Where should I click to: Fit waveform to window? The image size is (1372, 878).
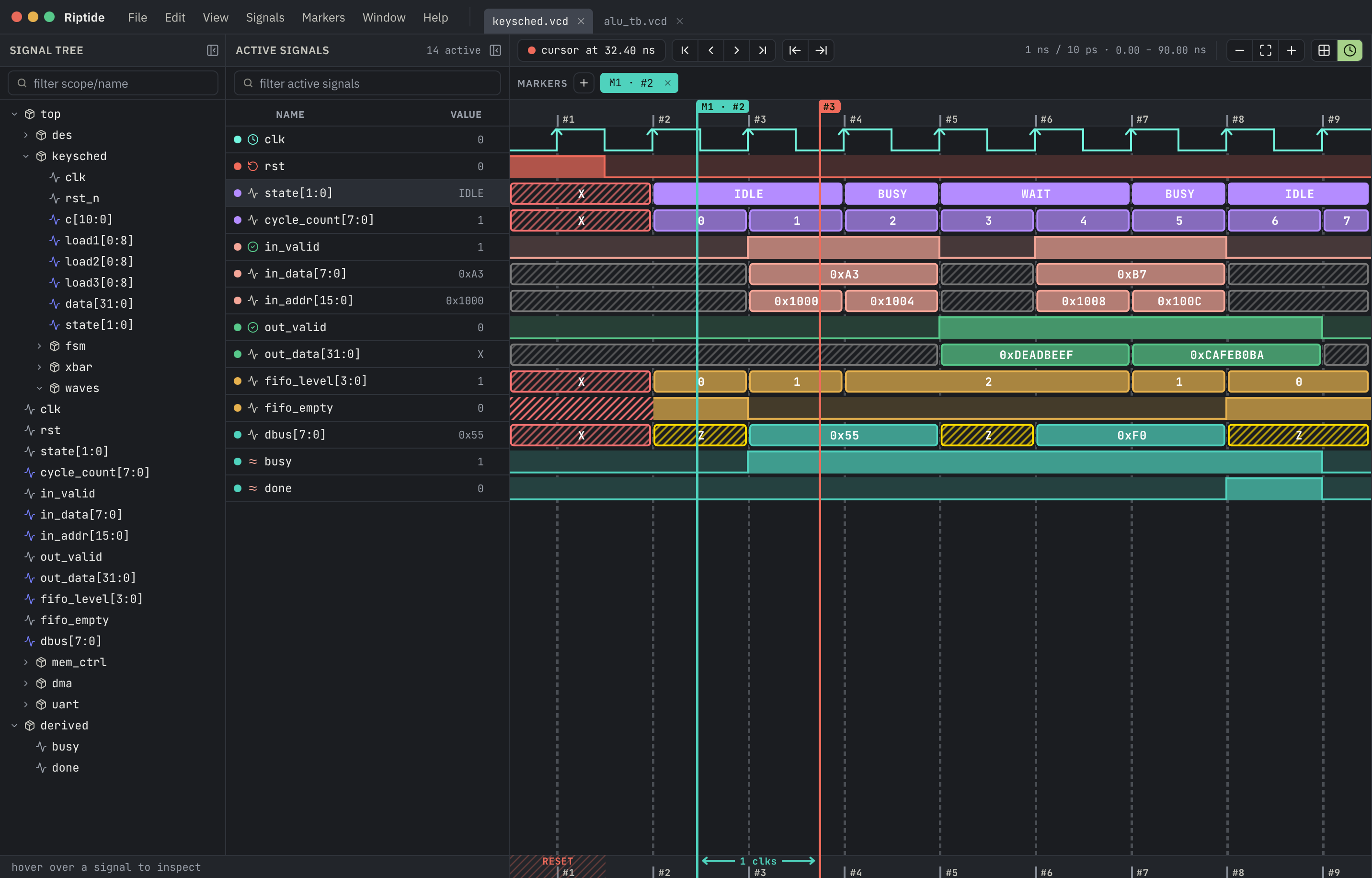point(1266,50)
